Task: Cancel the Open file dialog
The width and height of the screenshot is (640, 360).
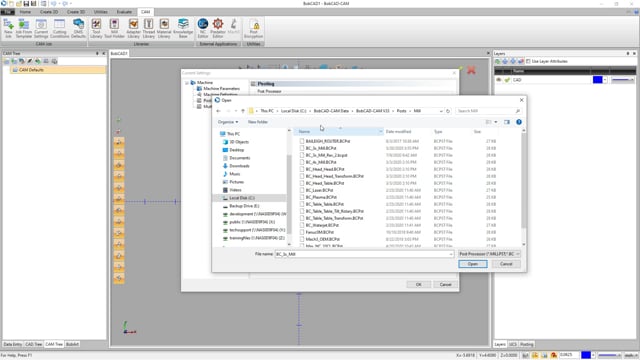Action: pos(506,264)
